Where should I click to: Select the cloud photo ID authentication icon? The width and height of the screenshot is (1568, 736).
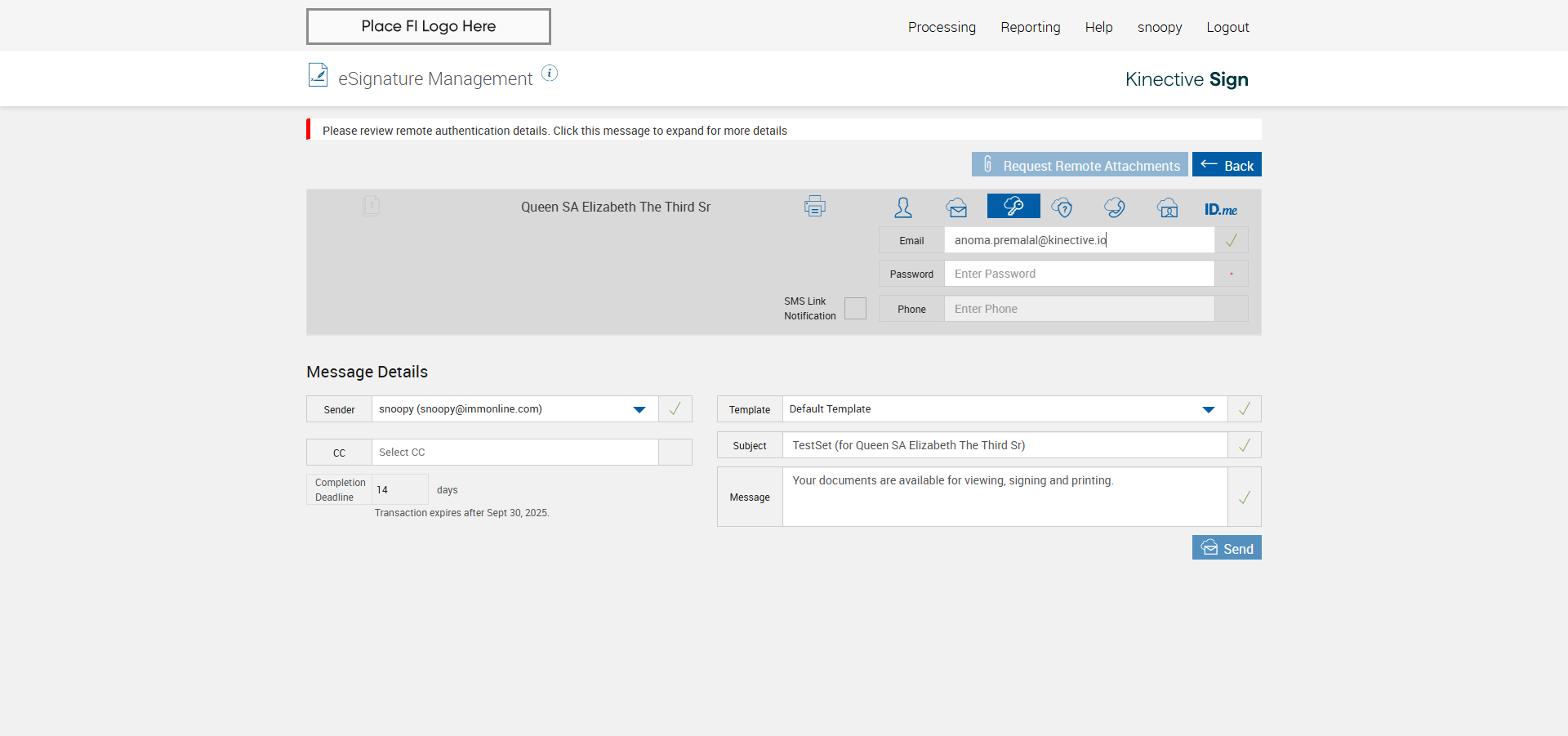click(x=1167, y=207)
